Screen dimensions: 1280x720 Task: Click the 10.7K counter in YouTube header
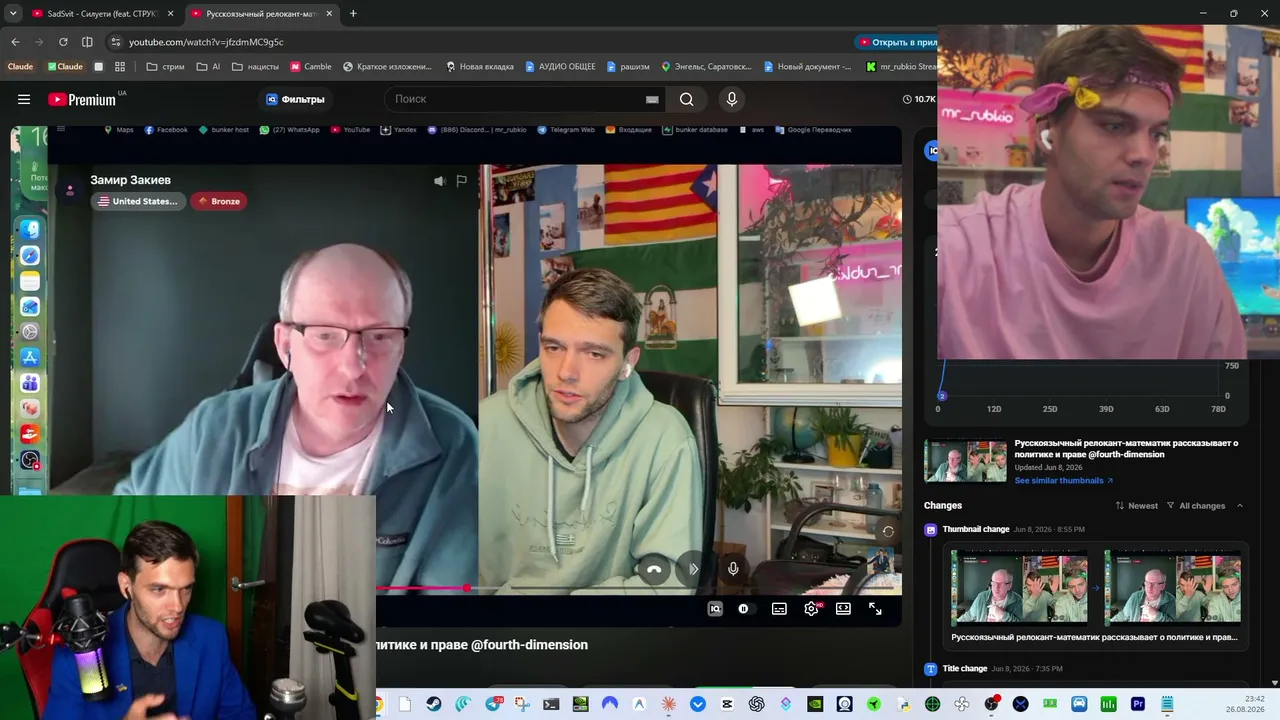[x=919, y=99]
